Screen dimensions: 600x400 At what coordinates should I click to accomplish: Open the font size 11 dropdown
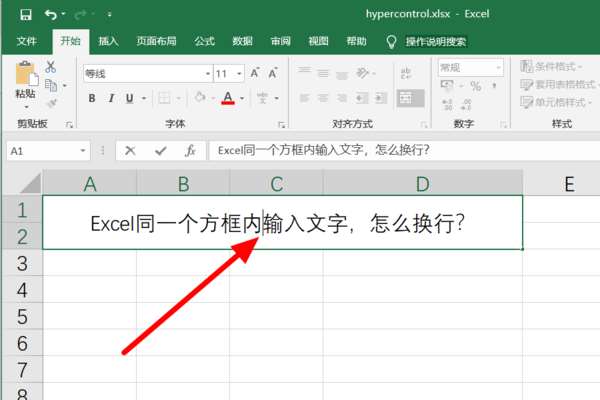pyautogui.click(x=239, y=73)
